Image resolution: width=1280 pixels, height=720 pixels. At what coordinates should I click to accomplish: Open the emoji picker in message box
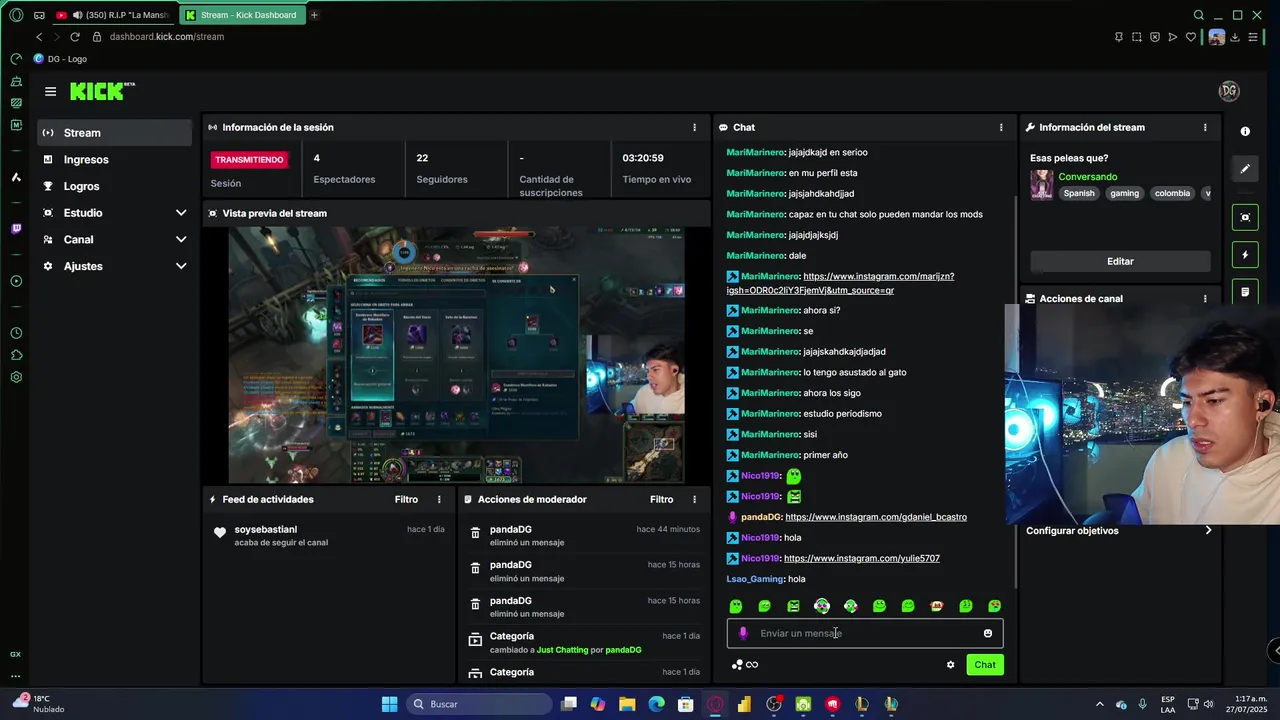pos(988,633)
